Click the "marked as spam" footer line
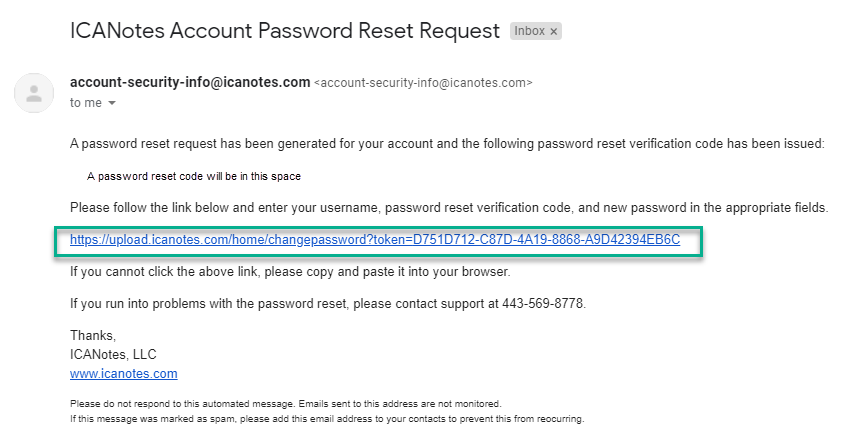The width and height of the screenshot is (858, 441). pyautogui.click(x=326, y=418)
